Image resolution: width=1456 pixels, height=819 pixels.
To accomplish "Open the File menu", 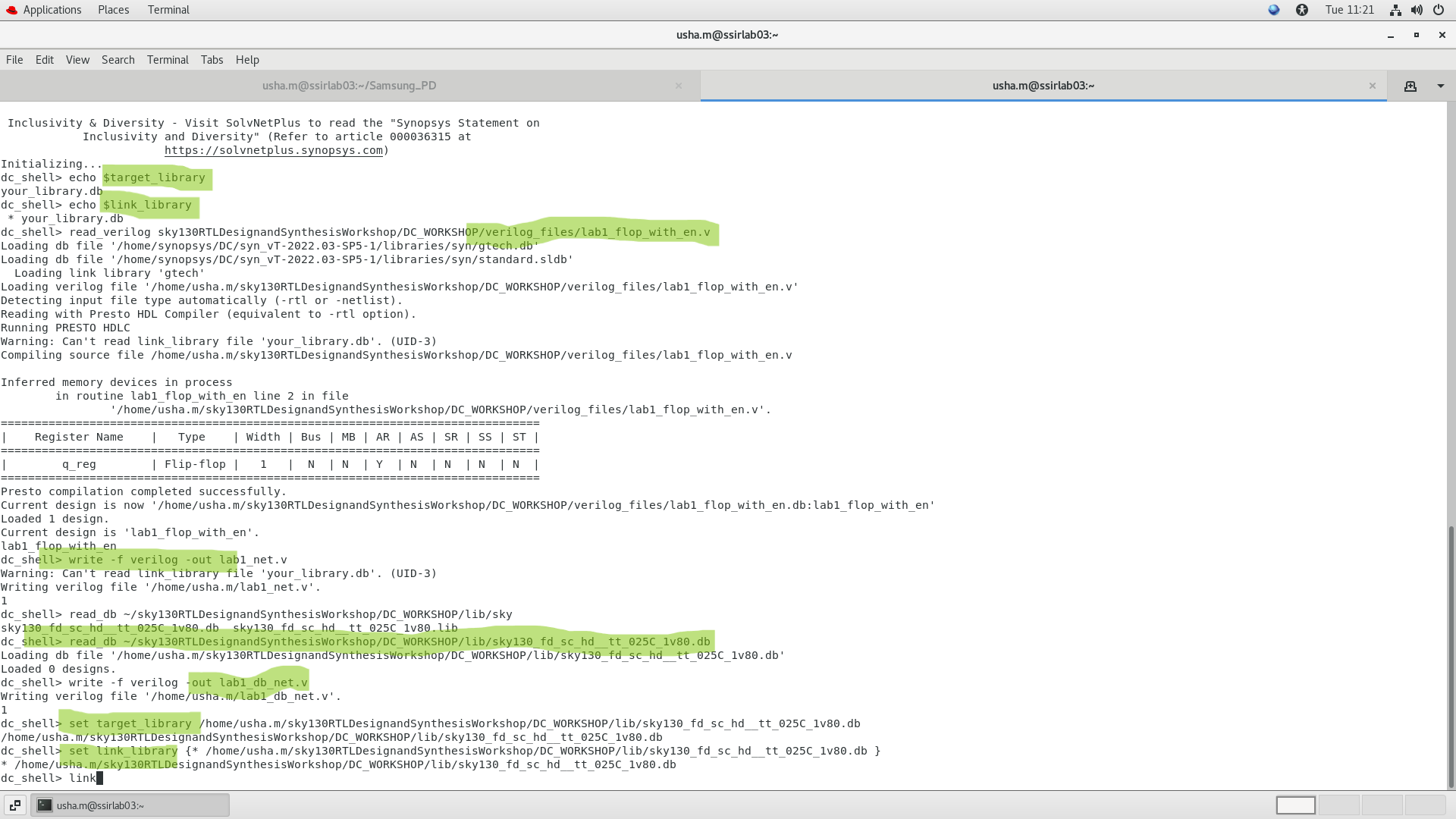I will [14, 60].
